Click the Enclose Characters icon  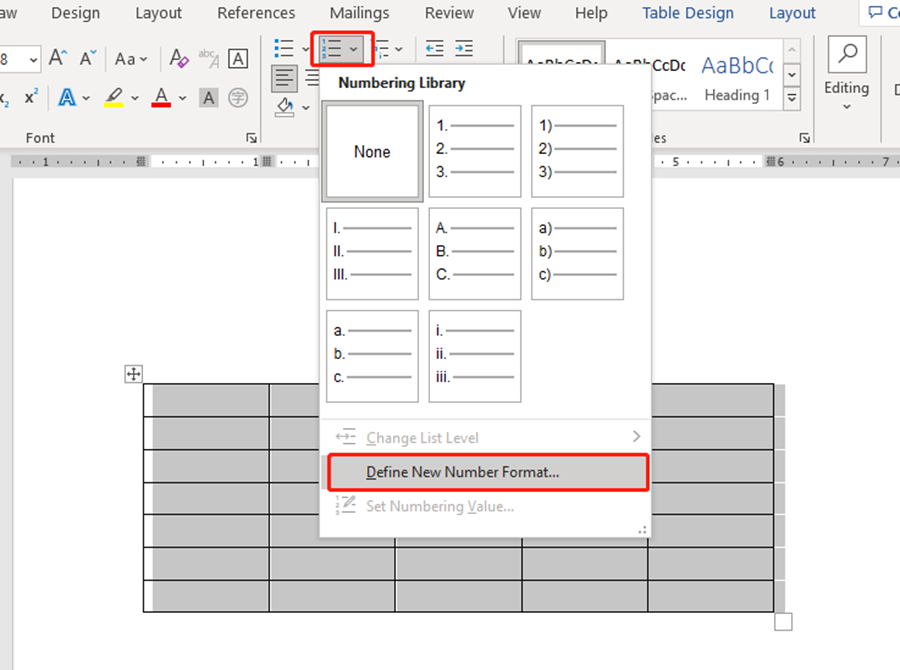tap(238, 98)
